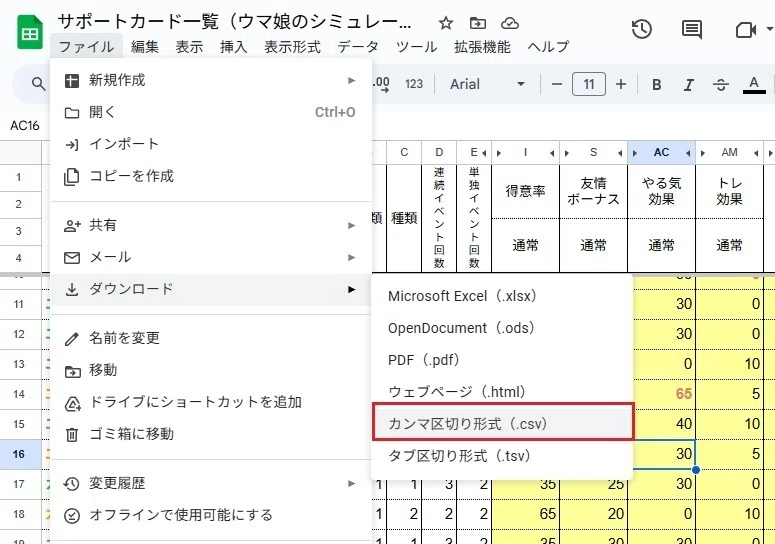Select ドライブにショートカットを追加 entry
The width and height of the screenshot is (775, 544).
click(211, 402)
